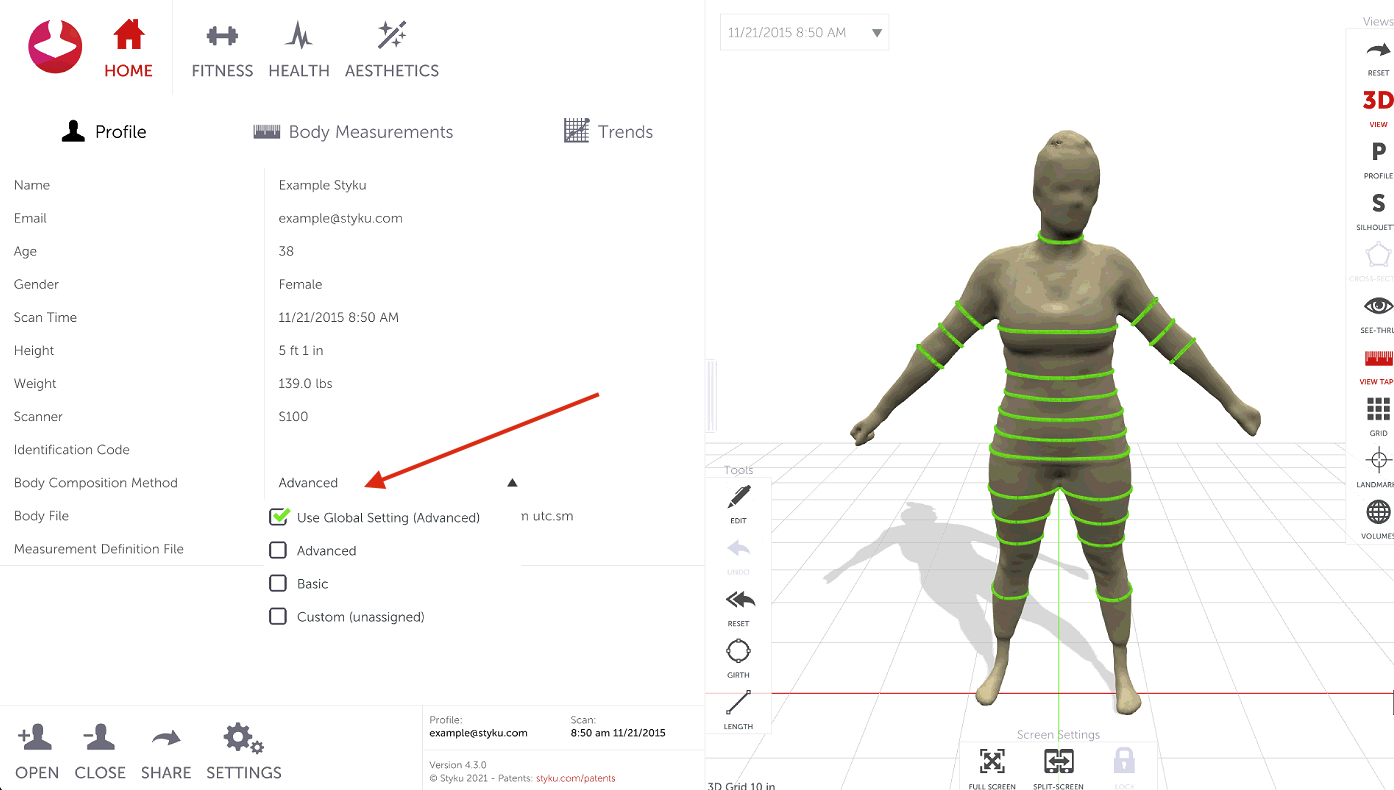Open the Volumes view
The height and width of the screenshot is (790, 1394).
[1378, 513]
